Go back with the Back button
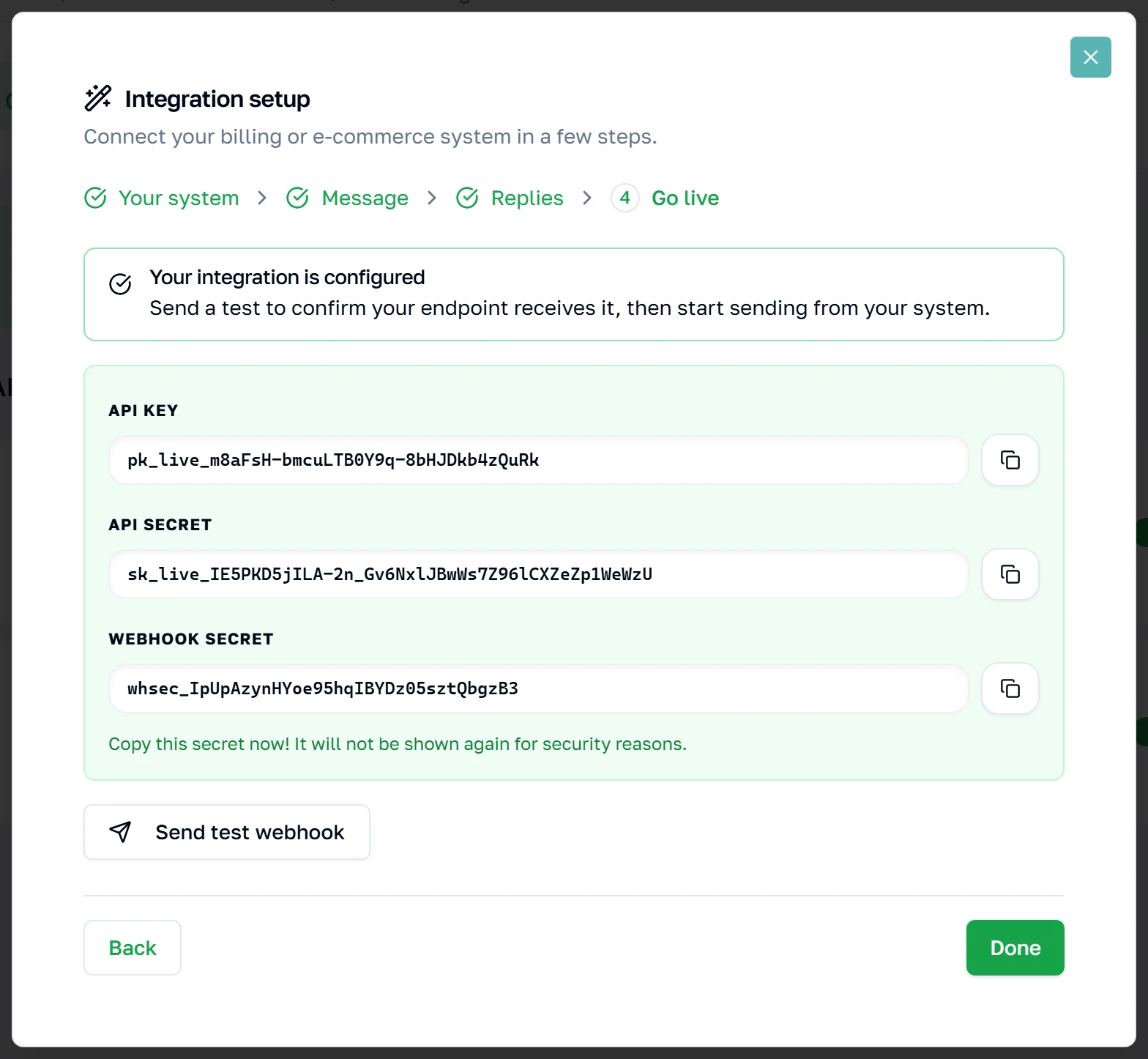The width and height of the screenshot is (1148, 1059). pyautogui.click(x=133, y=948)
